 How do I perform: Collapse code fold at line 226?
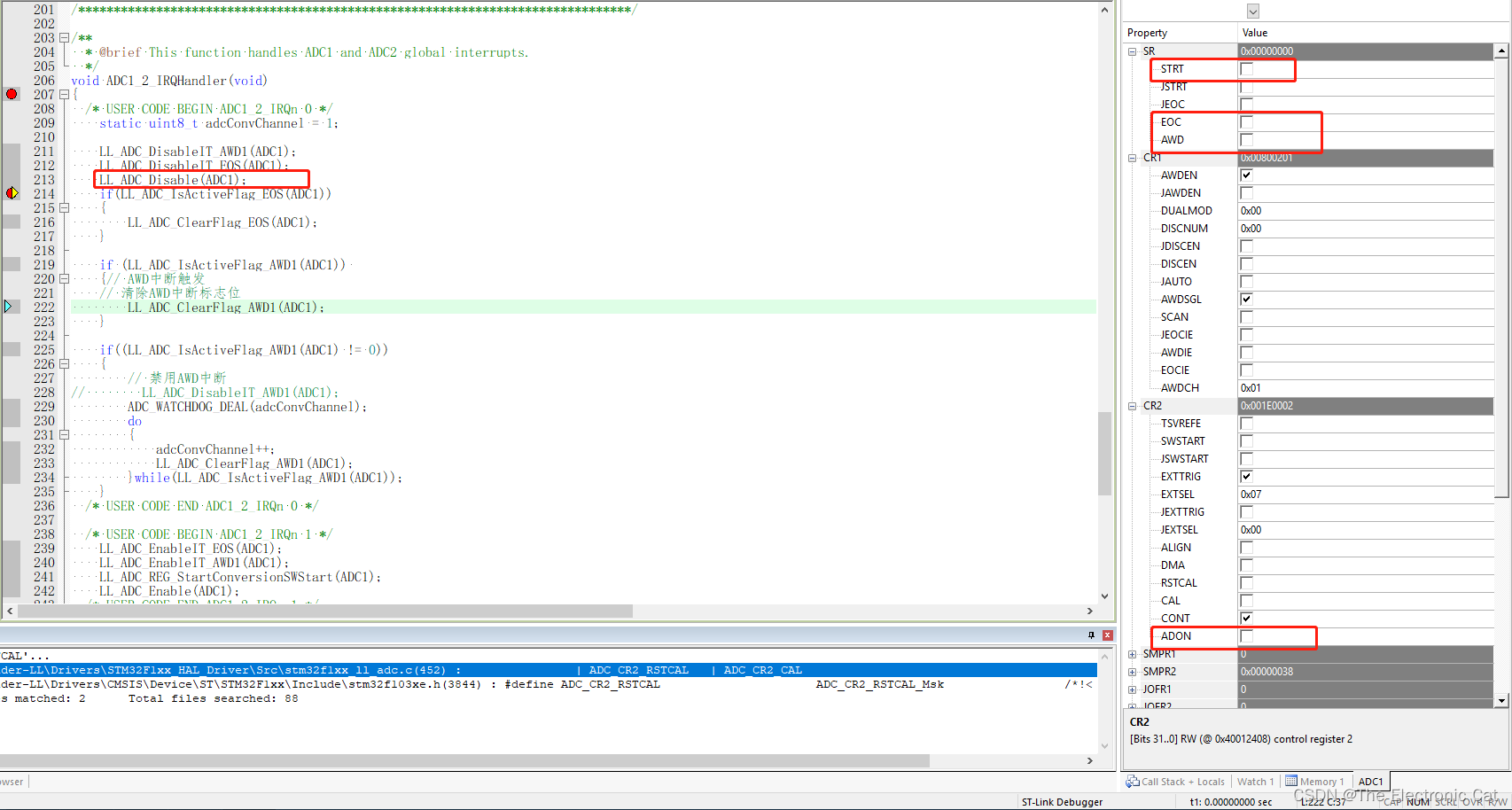point(64,364)
